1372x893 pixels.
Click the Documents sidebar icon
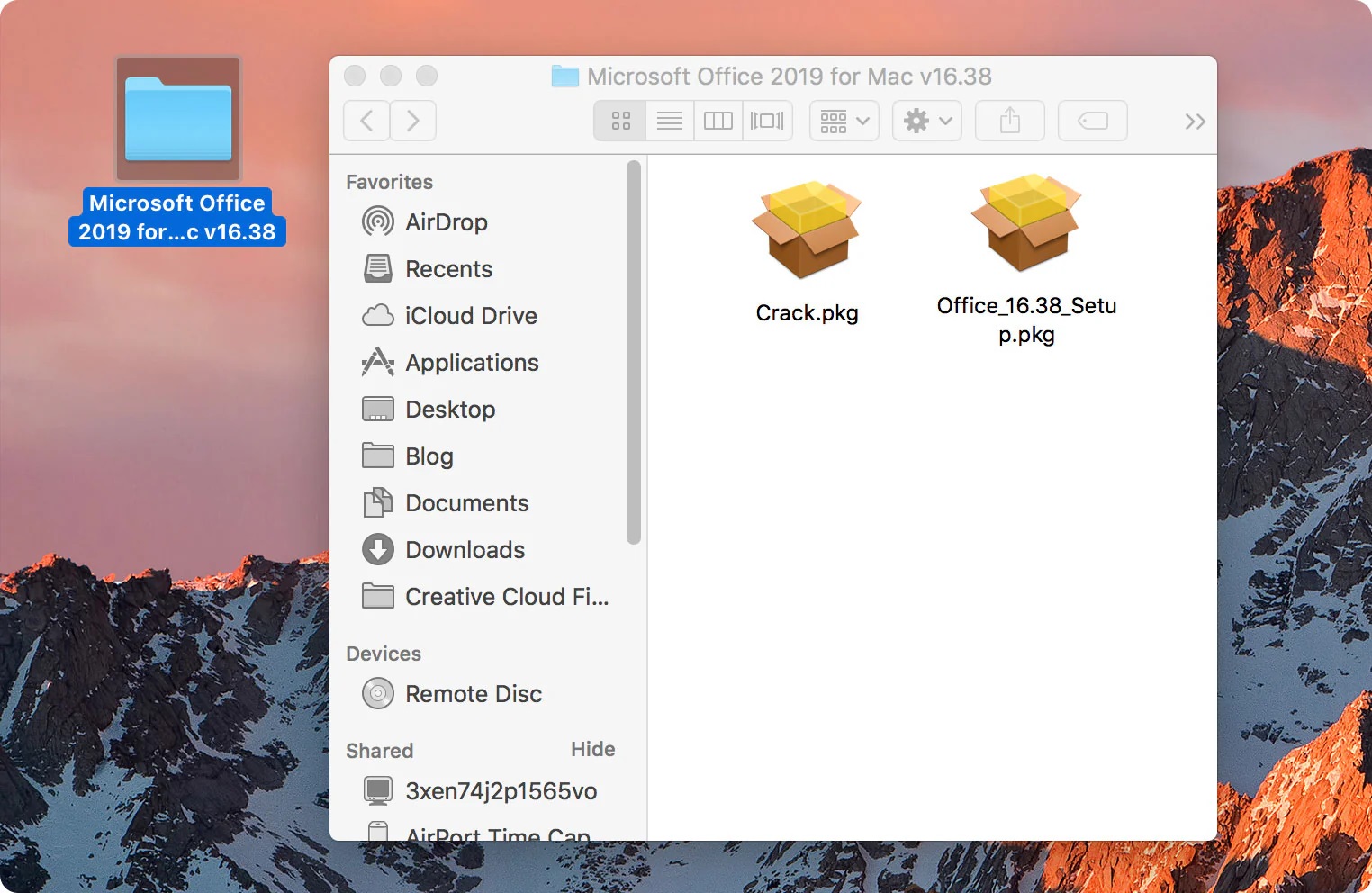pyautogui.click(x=378, y=502)
